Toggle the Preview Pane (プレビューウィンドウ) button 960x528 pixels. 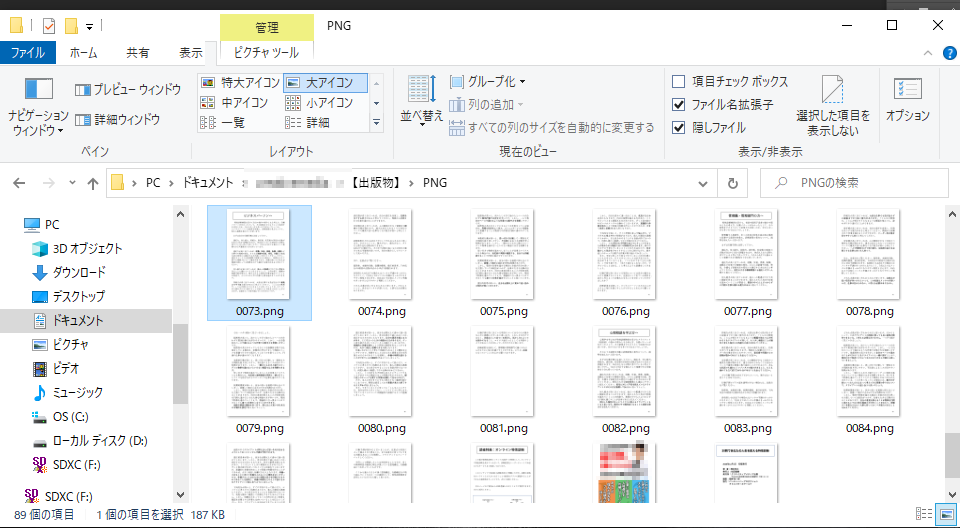pyautogui.click(x=128, y=90)
